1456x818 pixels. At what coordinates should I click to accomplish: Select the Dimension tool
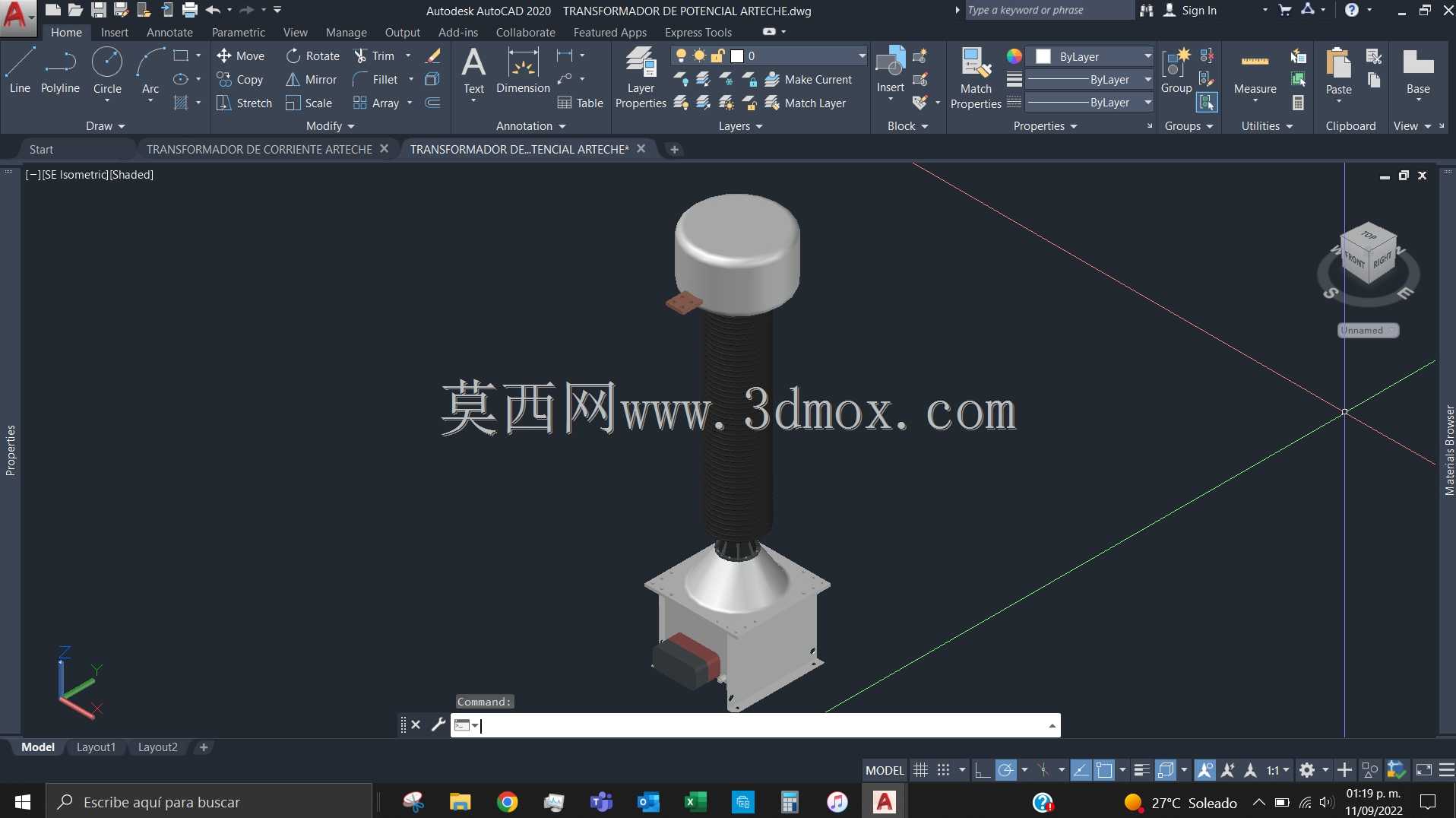(x=523, y=70)
